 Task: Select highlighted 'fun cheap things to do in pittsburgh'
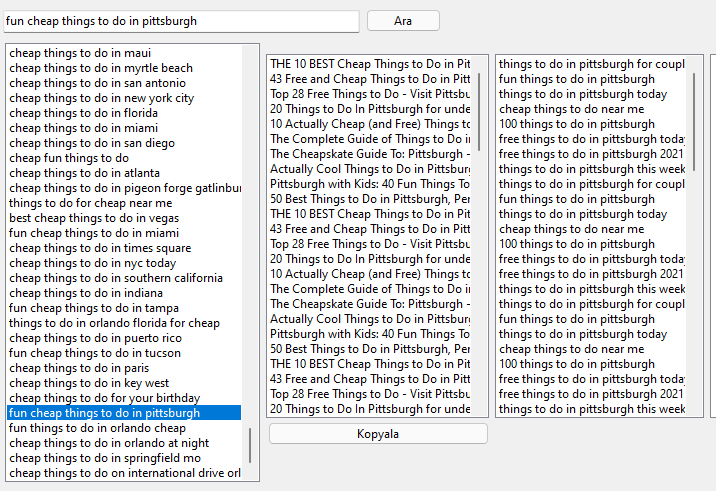point(124,413)
